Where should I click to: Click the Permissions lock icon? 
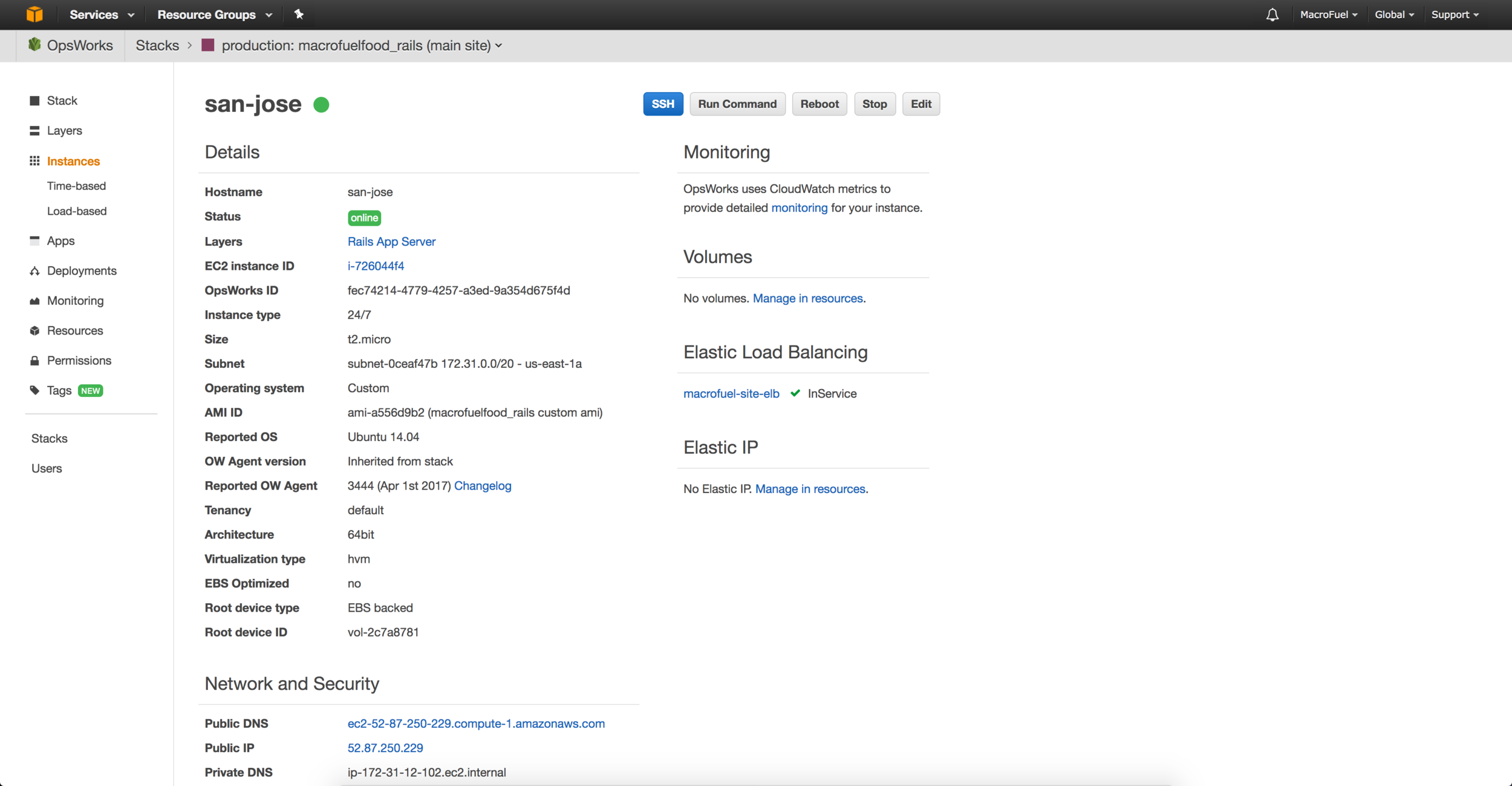(34, 361)
